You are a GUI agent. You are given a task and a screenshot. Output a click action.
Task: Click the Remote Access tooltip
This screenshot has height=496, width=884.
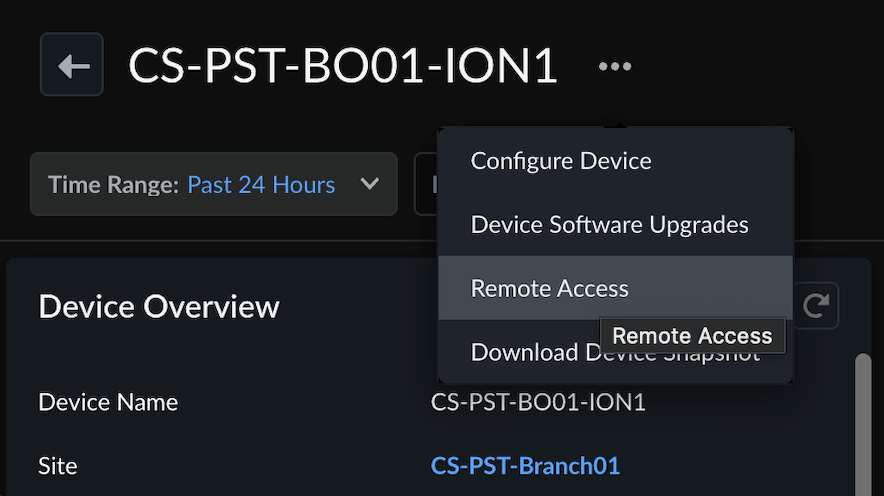692,336
